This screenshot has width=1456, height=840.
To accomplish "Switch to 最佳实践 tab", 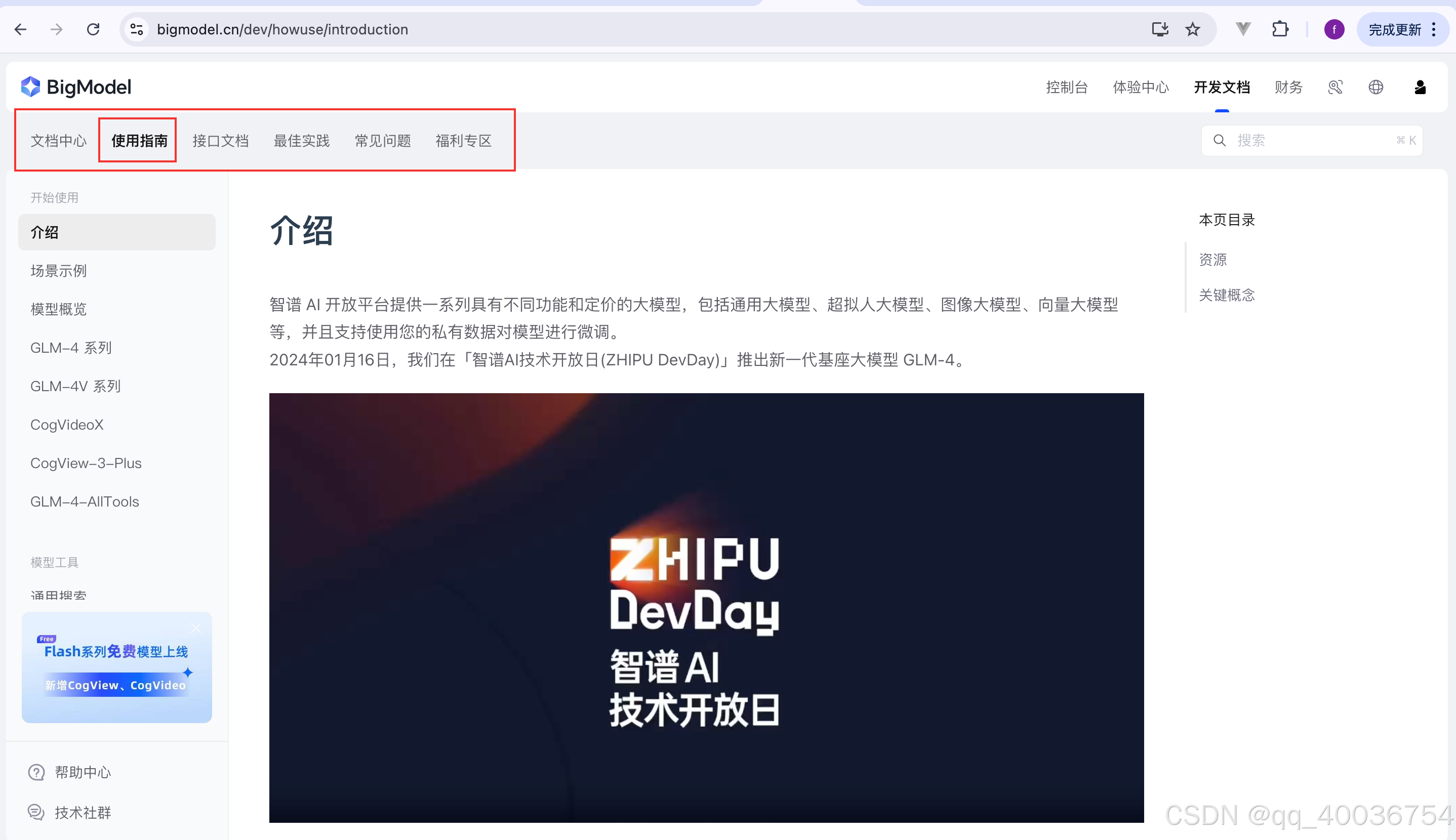I will pyautogui.click(x=301, y=141).
